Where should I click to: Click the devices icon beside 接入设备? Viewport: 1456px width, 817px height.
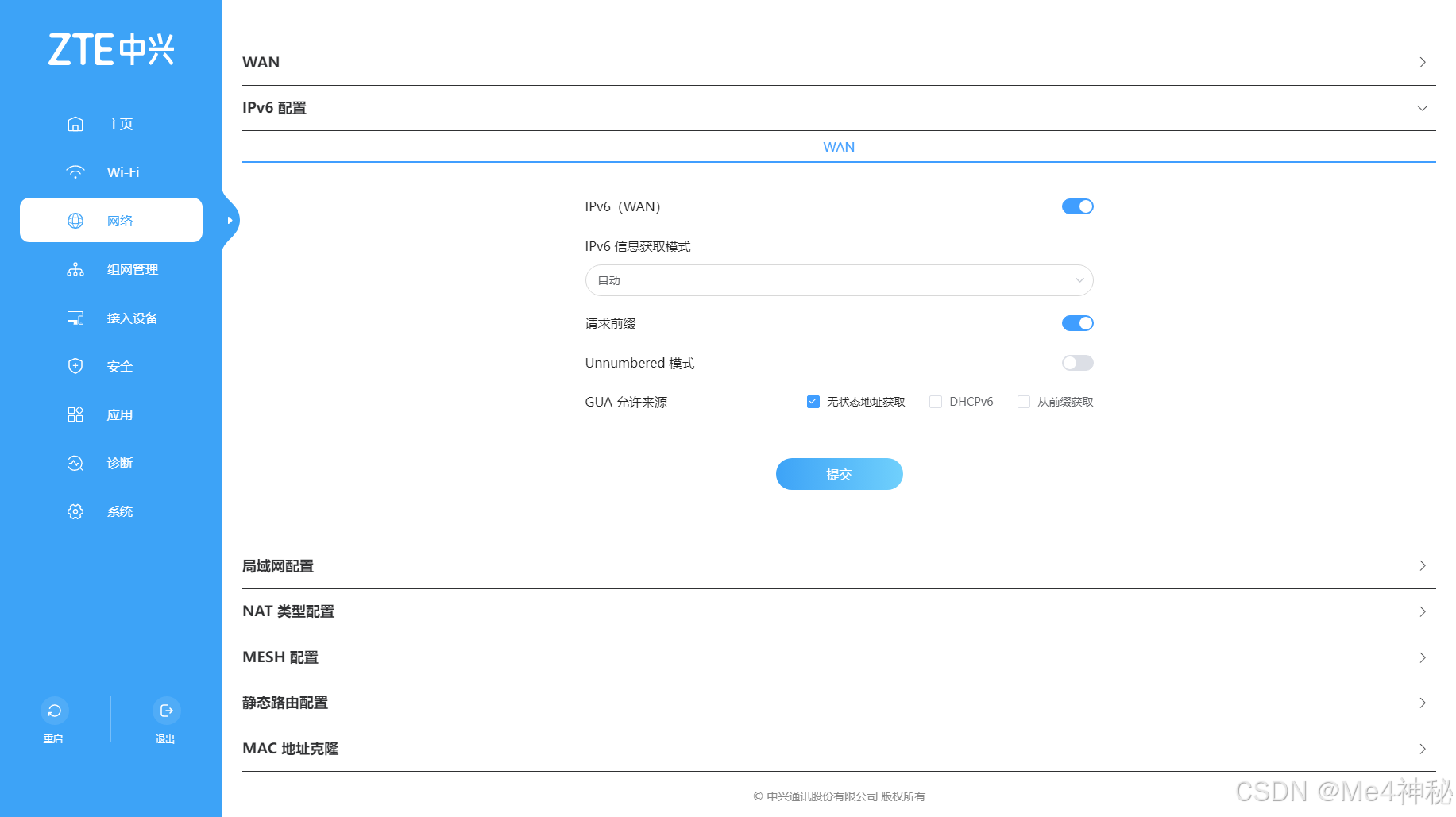point(75,318)
